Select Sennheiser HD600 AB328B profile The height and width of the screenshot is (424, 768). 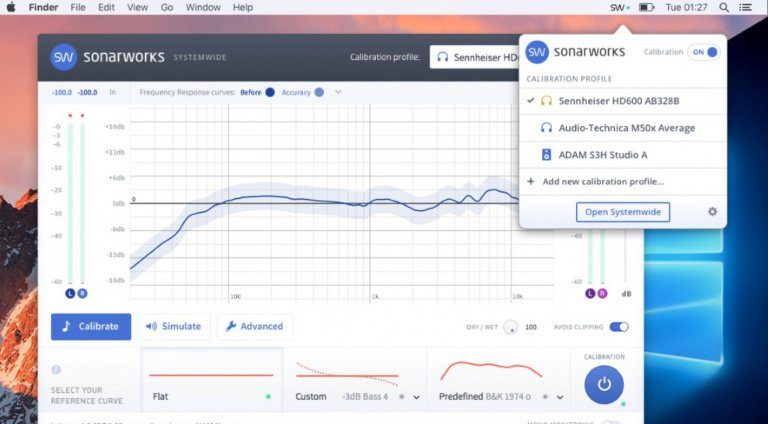tap(623, 101)
